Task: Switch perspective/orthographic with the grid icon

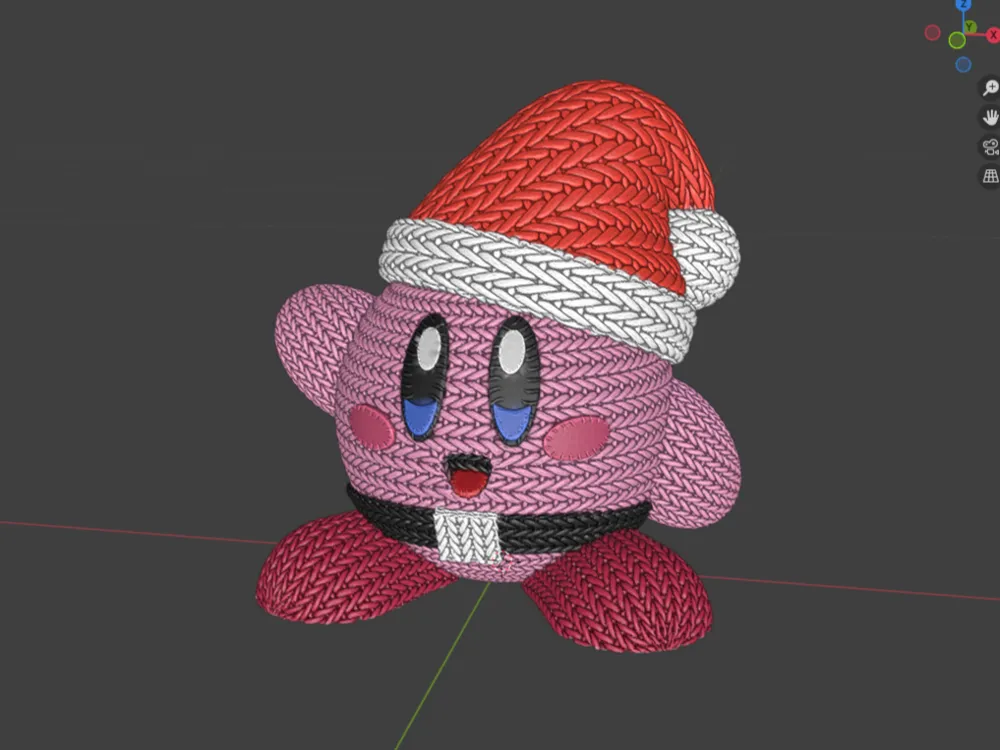Action: 990,176
